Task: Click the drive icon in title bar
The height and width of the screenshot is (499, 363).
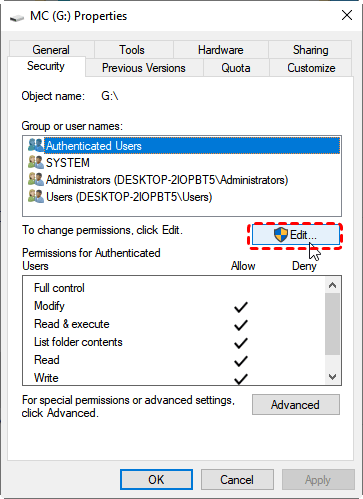Action: click(x=17, y=17)
